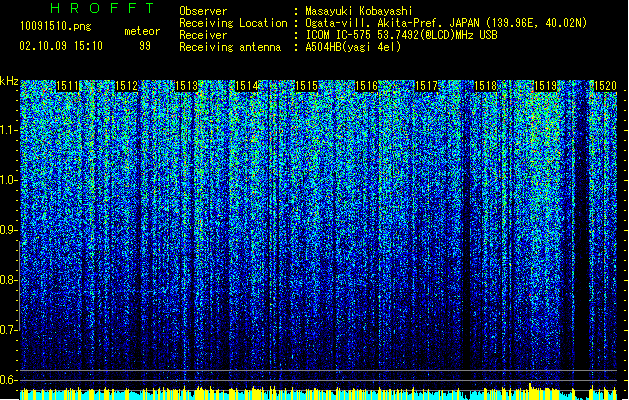The width and height of the screenshot is (629, 400).
Task: Select the file name 10091510.png
Action: point(55,27)
